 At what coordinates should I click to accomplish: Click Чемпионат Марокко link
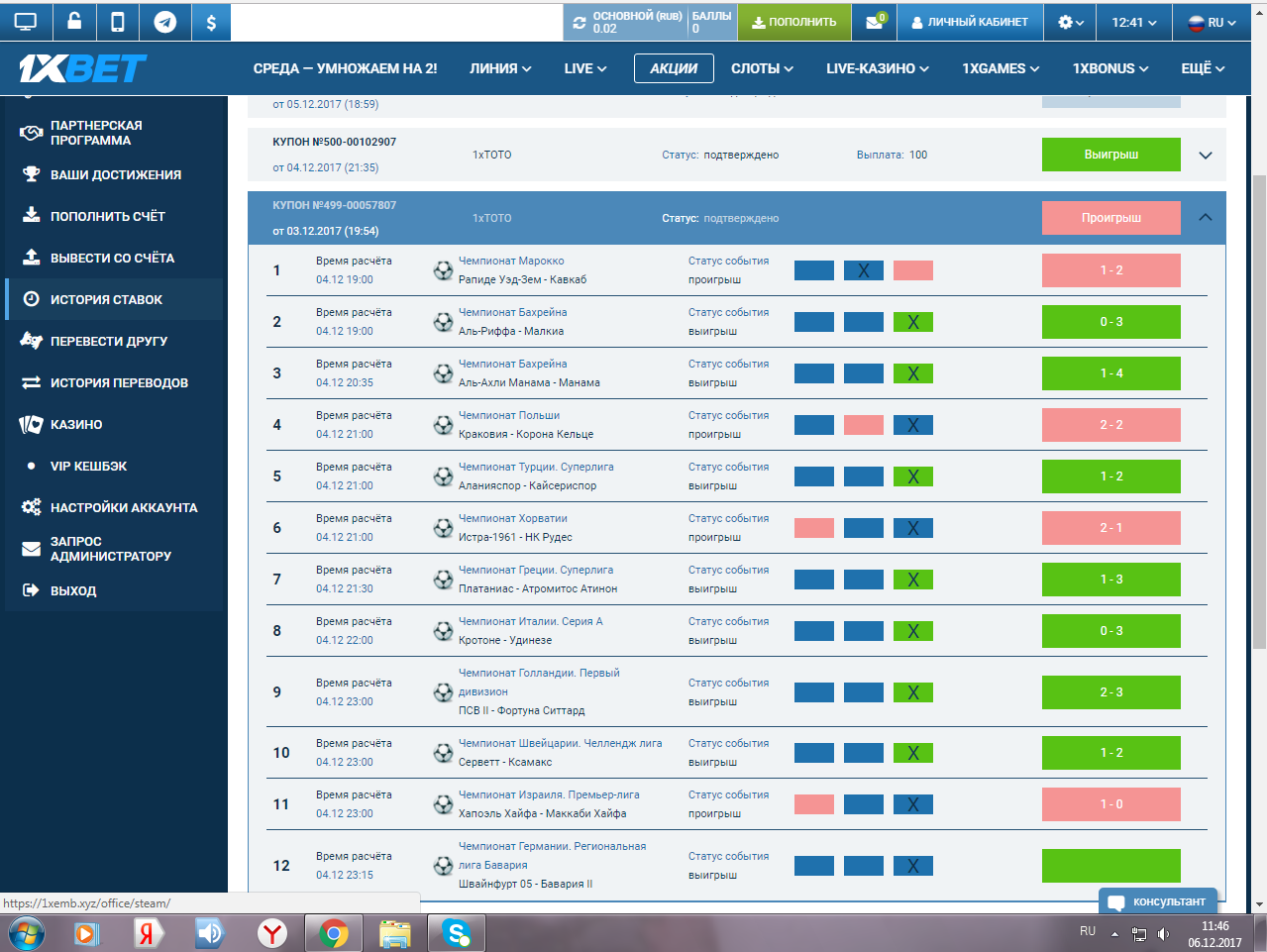(x=511, y=261)
